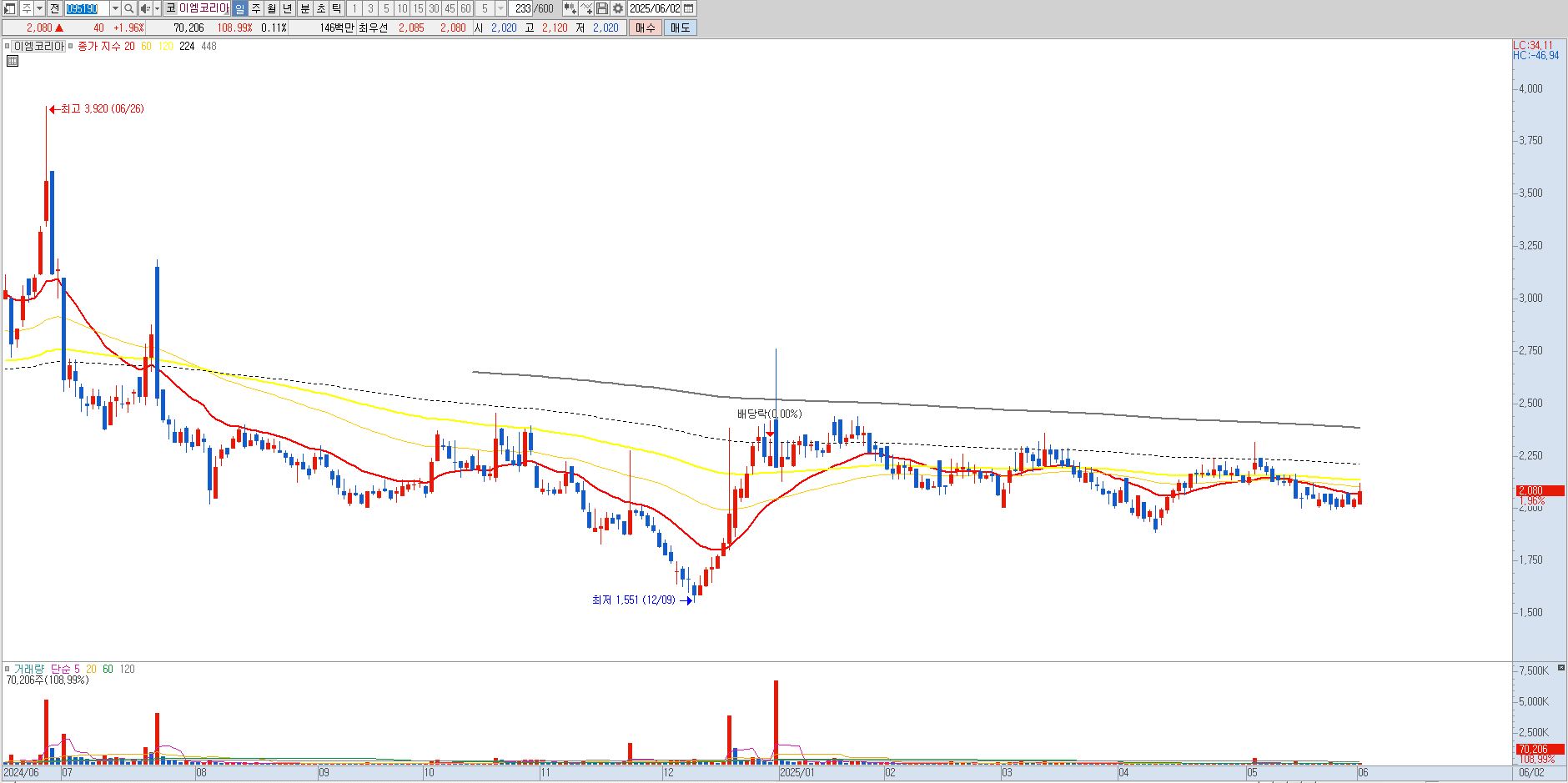The height and width of the screenshot is (783, 1568).
Task: Click the 224 moving average legend value
Action: tap(187, 46)
